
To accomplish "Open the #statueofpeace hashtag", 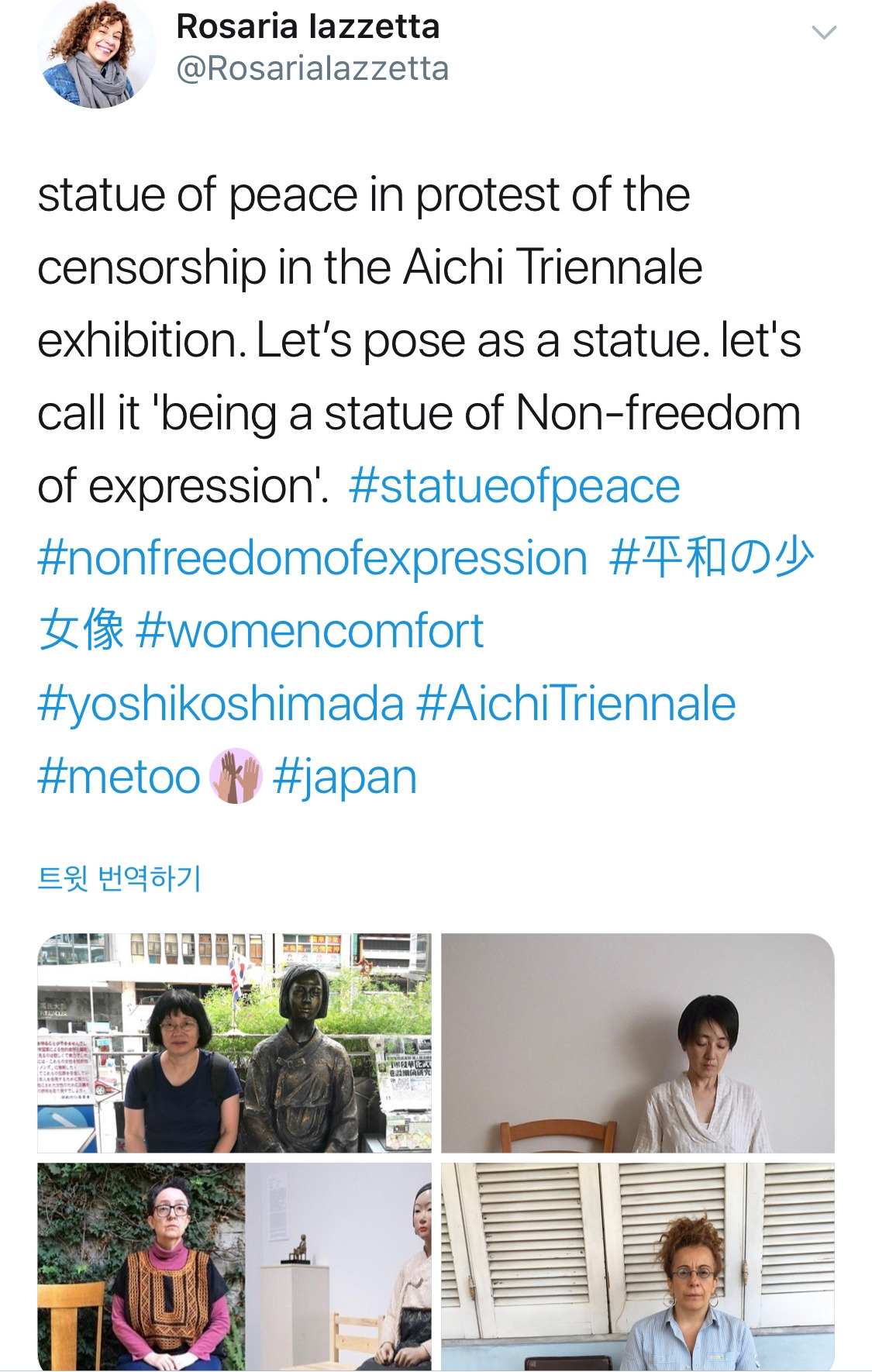I will click(x=514, y=486).
